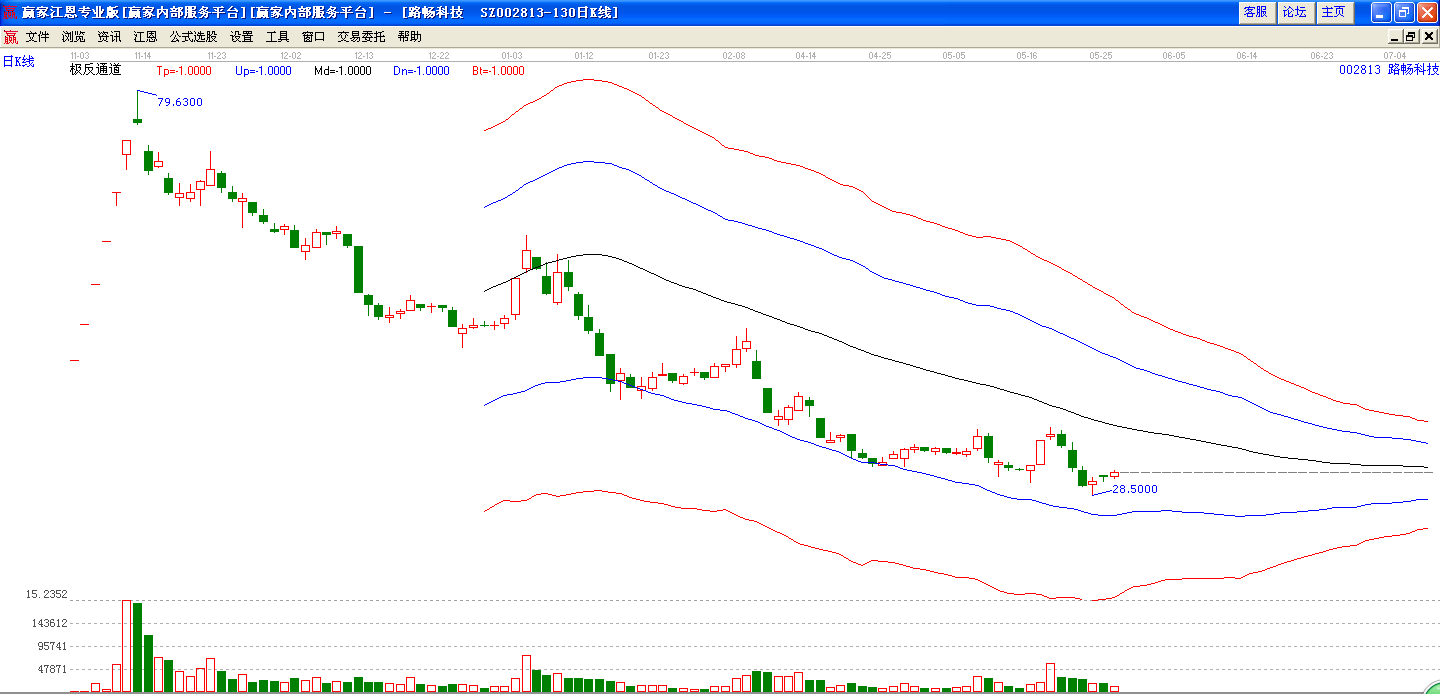Viewport: 1440px width, 694px height.
Task: Click the title bar application icon
Action: (10, 12)
